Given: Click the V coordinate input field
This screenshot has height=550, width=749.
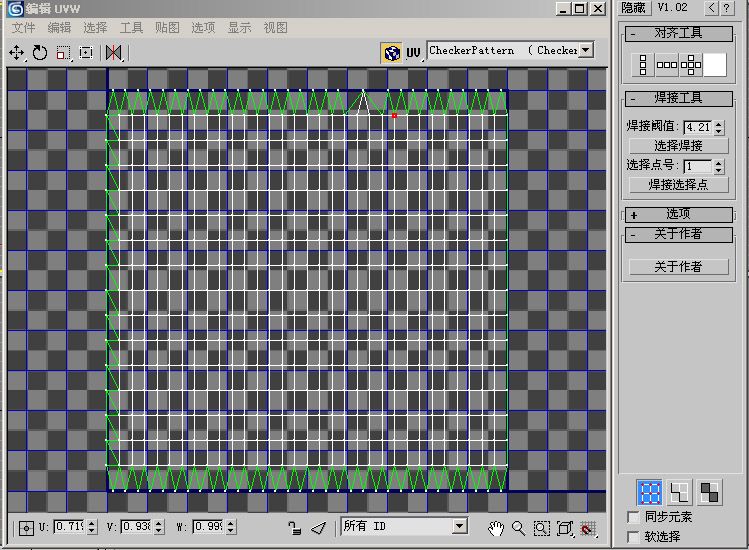Looking at the screenshot, I should tap(136, 527).
